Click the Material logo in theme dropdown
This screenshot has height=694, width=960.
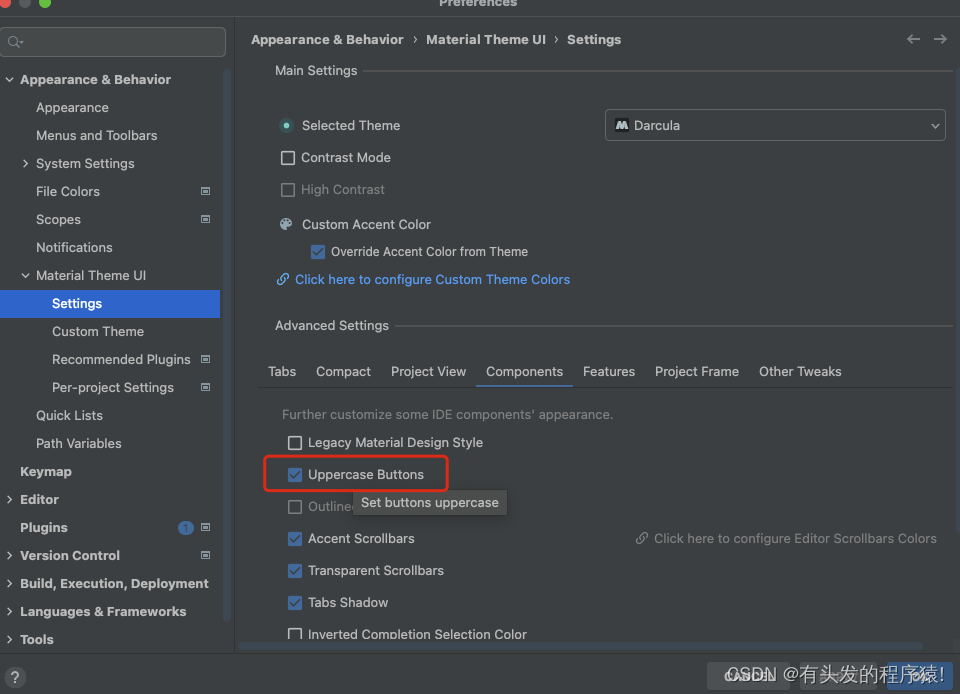coord(621,125)
